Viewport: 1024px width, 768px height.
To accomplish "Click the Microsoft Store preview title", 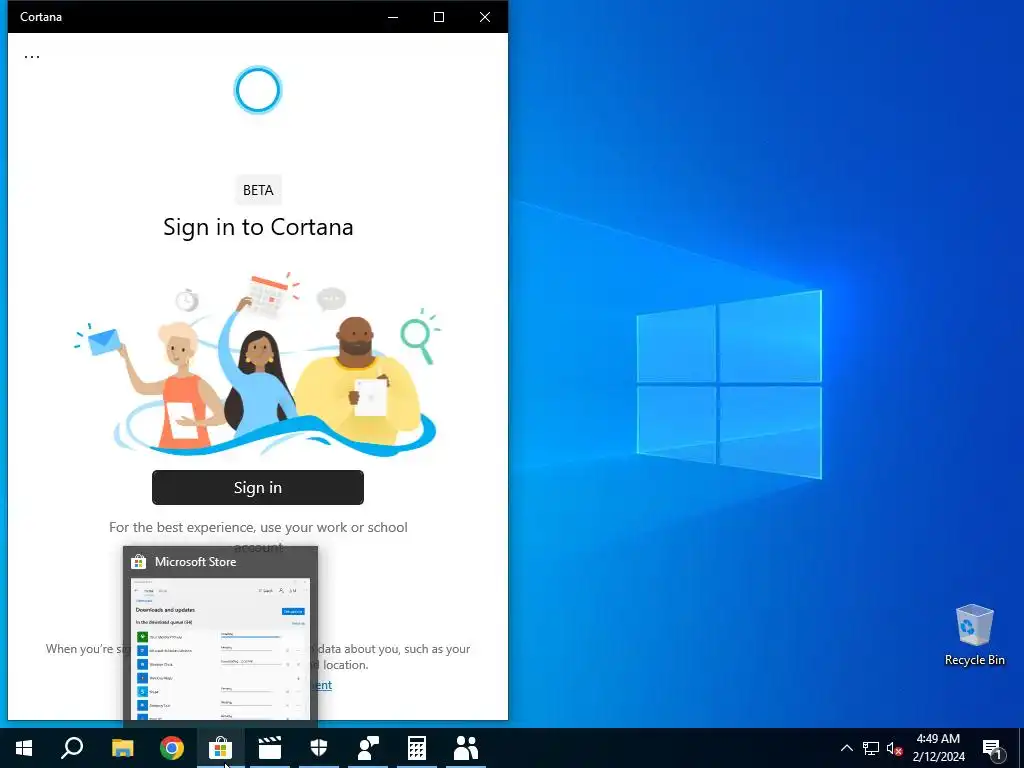I will coord(195,562).
